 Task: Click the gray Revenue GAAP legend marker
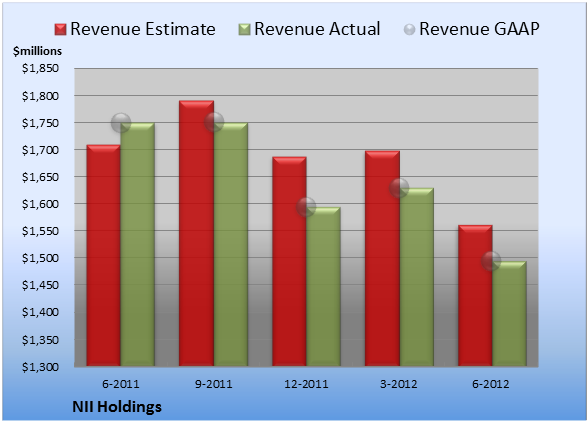410,30
